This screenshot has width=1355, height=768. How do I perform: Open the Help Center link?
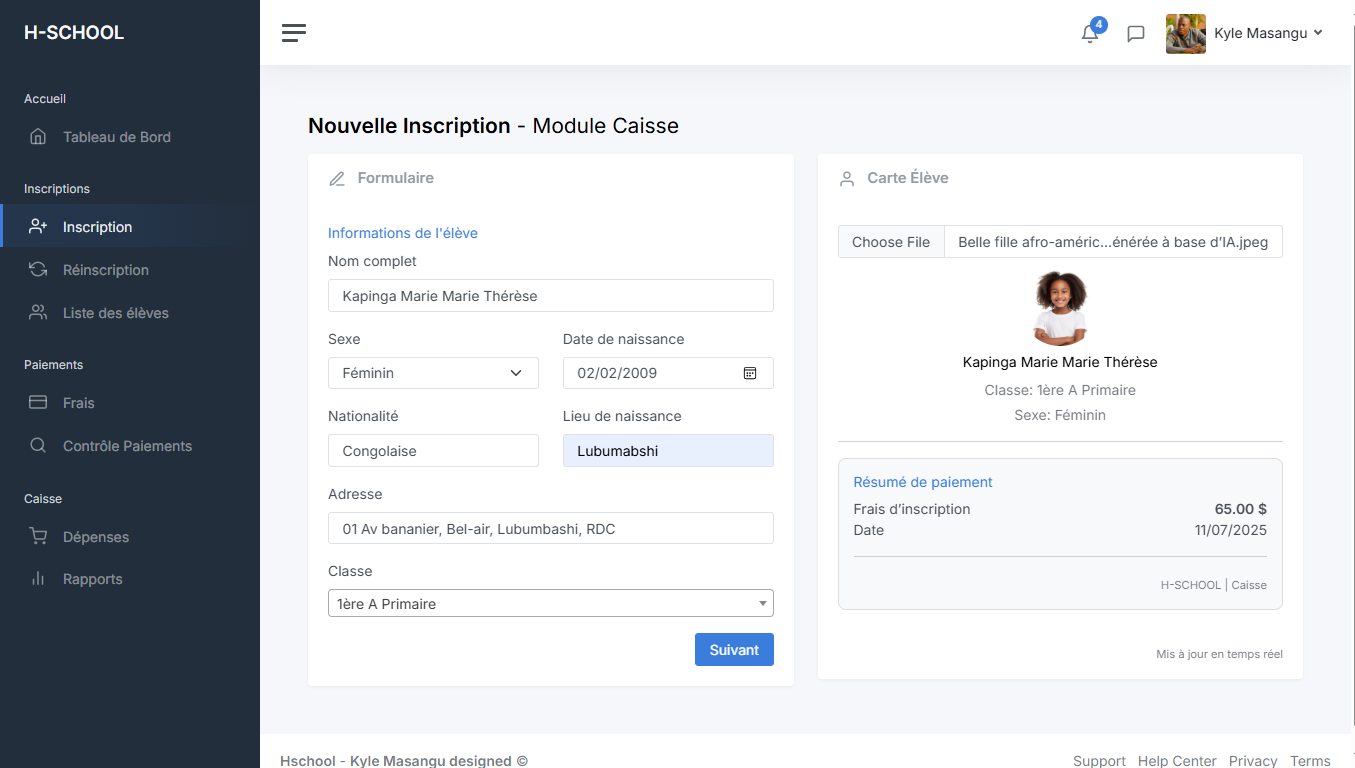(x=1177, y=761)
